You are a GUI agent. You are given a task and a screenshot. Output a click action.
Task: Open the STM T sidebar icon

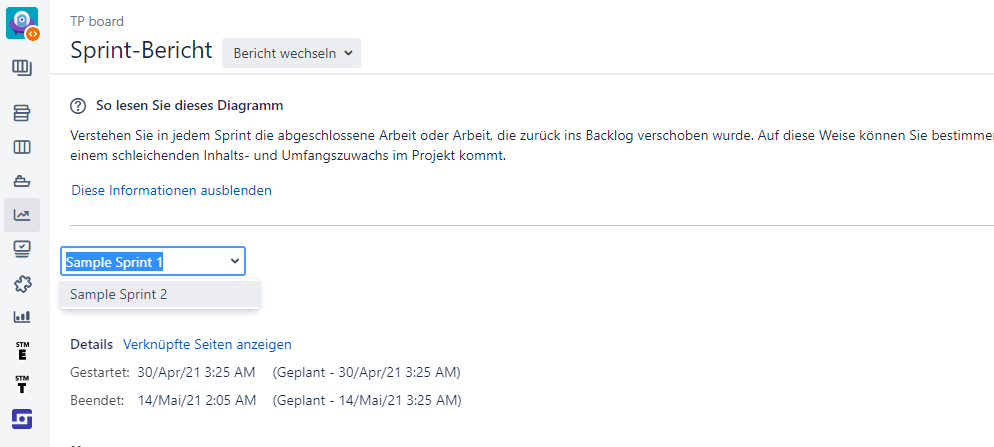click(x=22, y=384)
